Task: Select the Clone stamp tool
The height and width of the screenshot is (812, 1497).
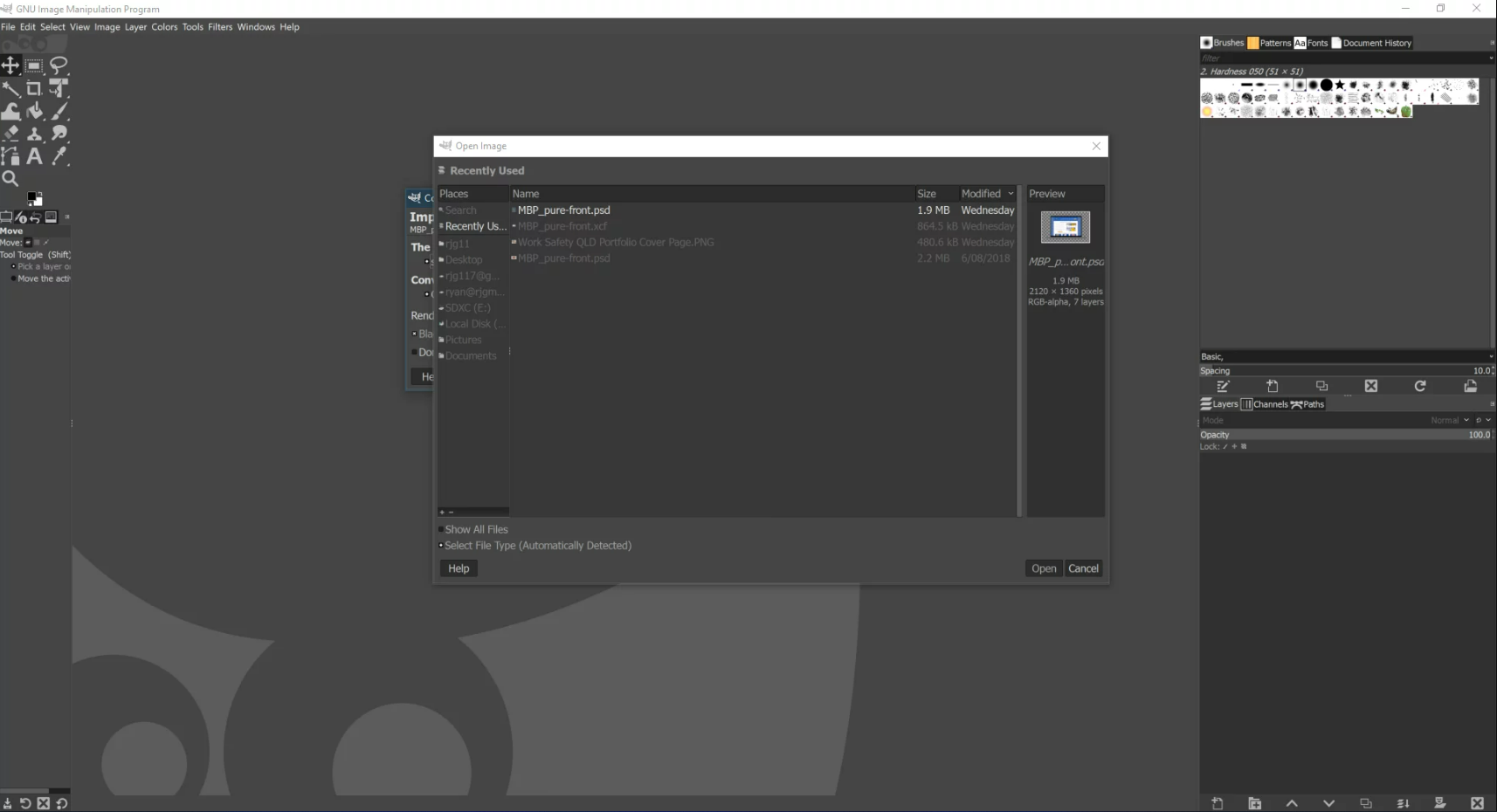Action: 35,134
